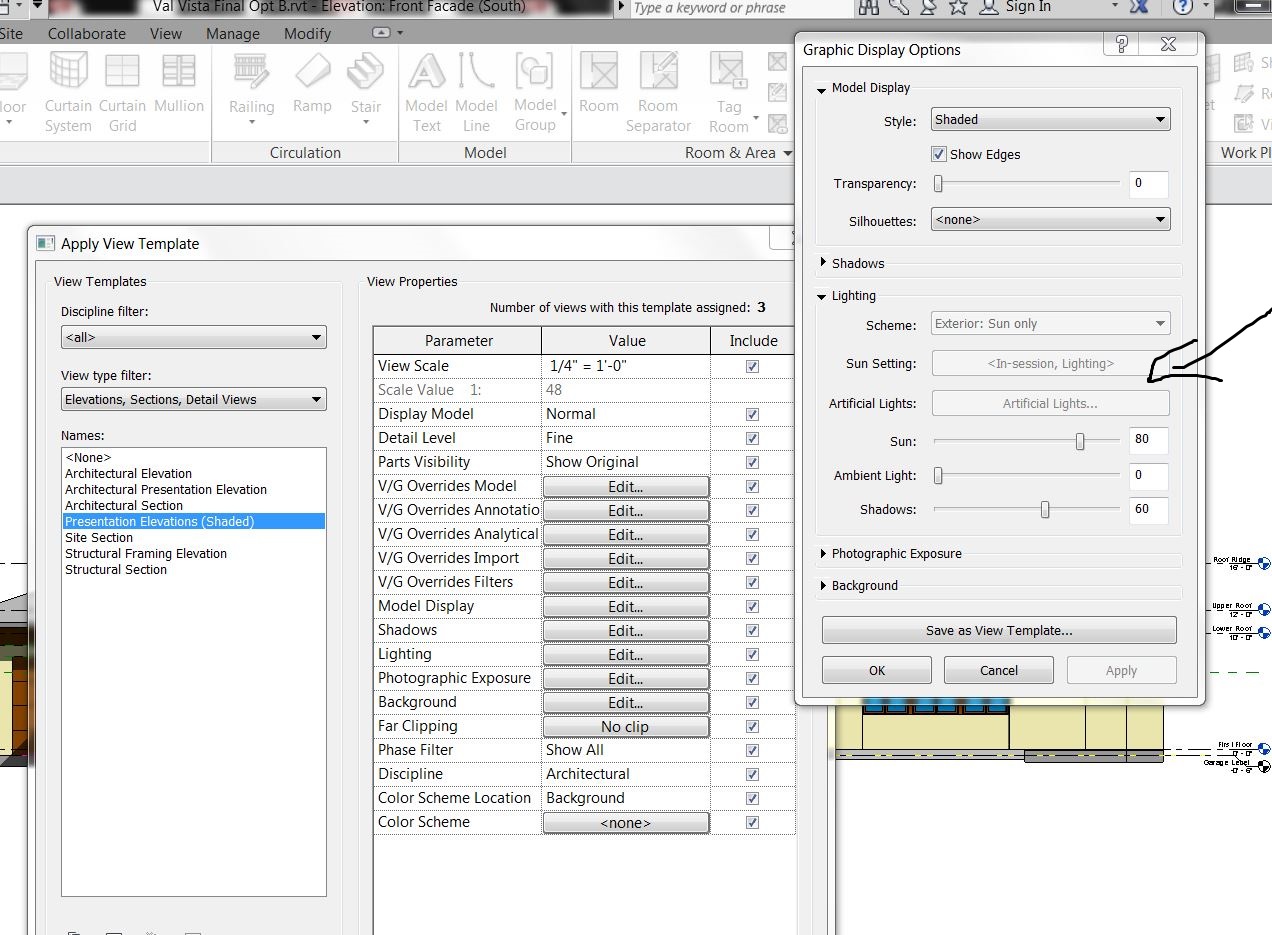The width and height of the screenshot is (1272, 935).
Task: Select Architectural Section in Names list
Action: click(x=124, y=506)
